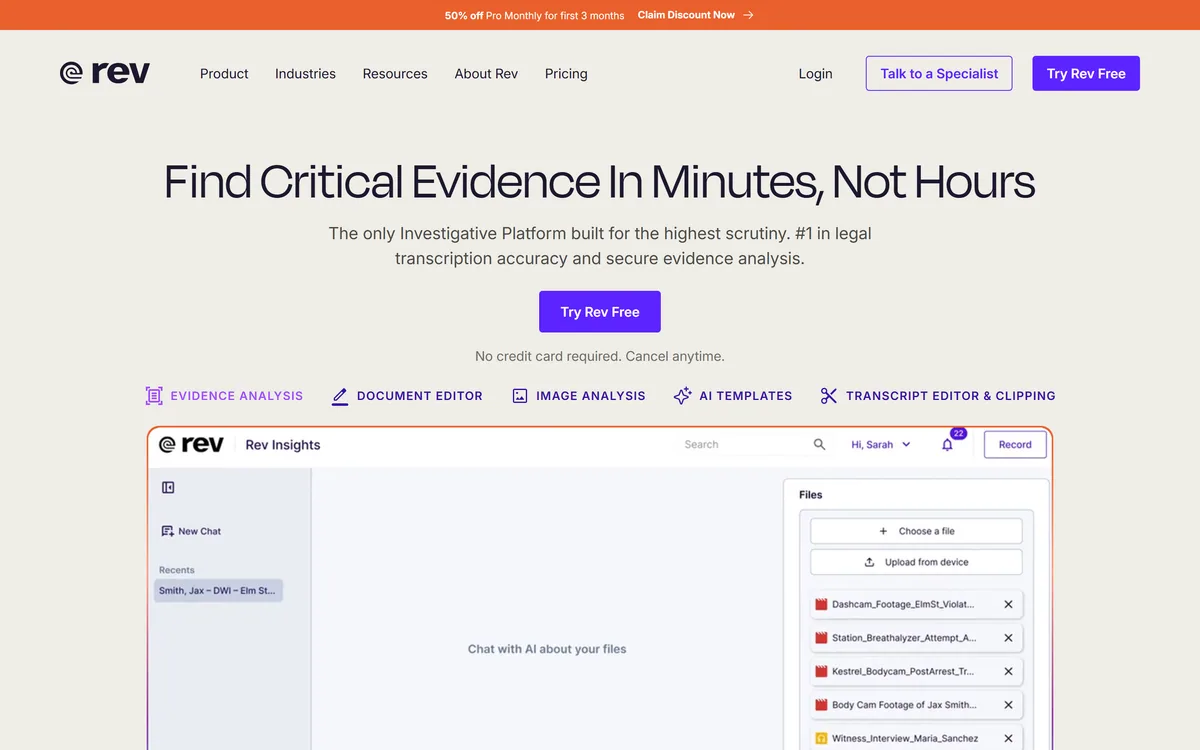
Task: Click the New Chat icon
Action: coord(168,531)
